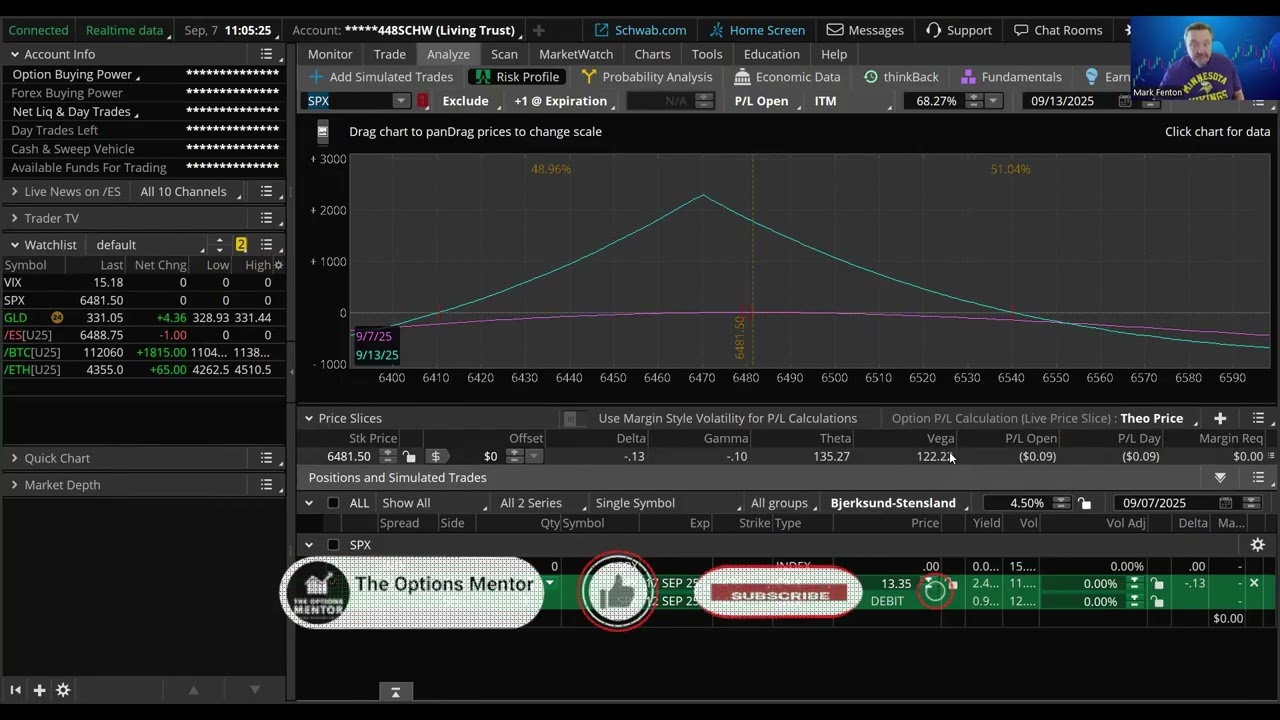1280x720 pixels.
Task: Switch to the MarketWatch tab
Action: click(x=576, y=54)
